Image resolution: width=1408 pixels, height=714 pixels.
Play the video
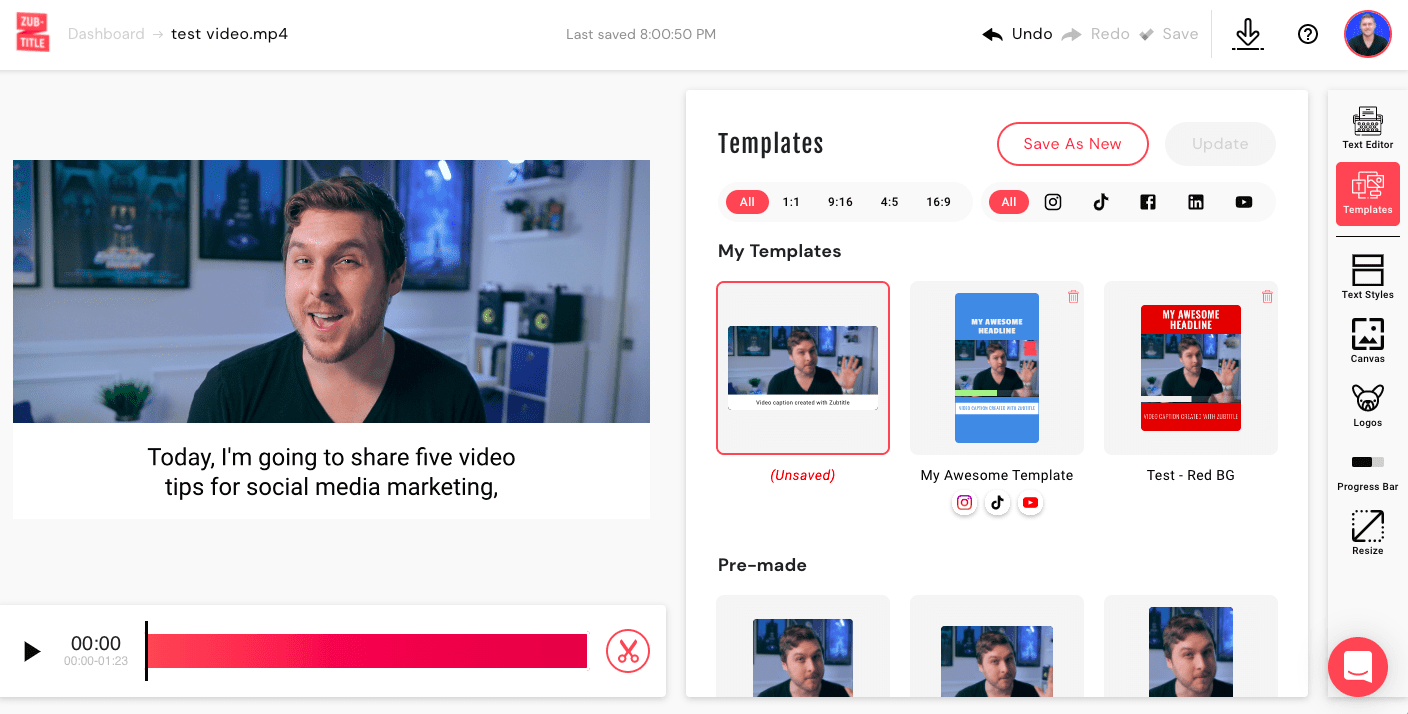click(32, 652)
